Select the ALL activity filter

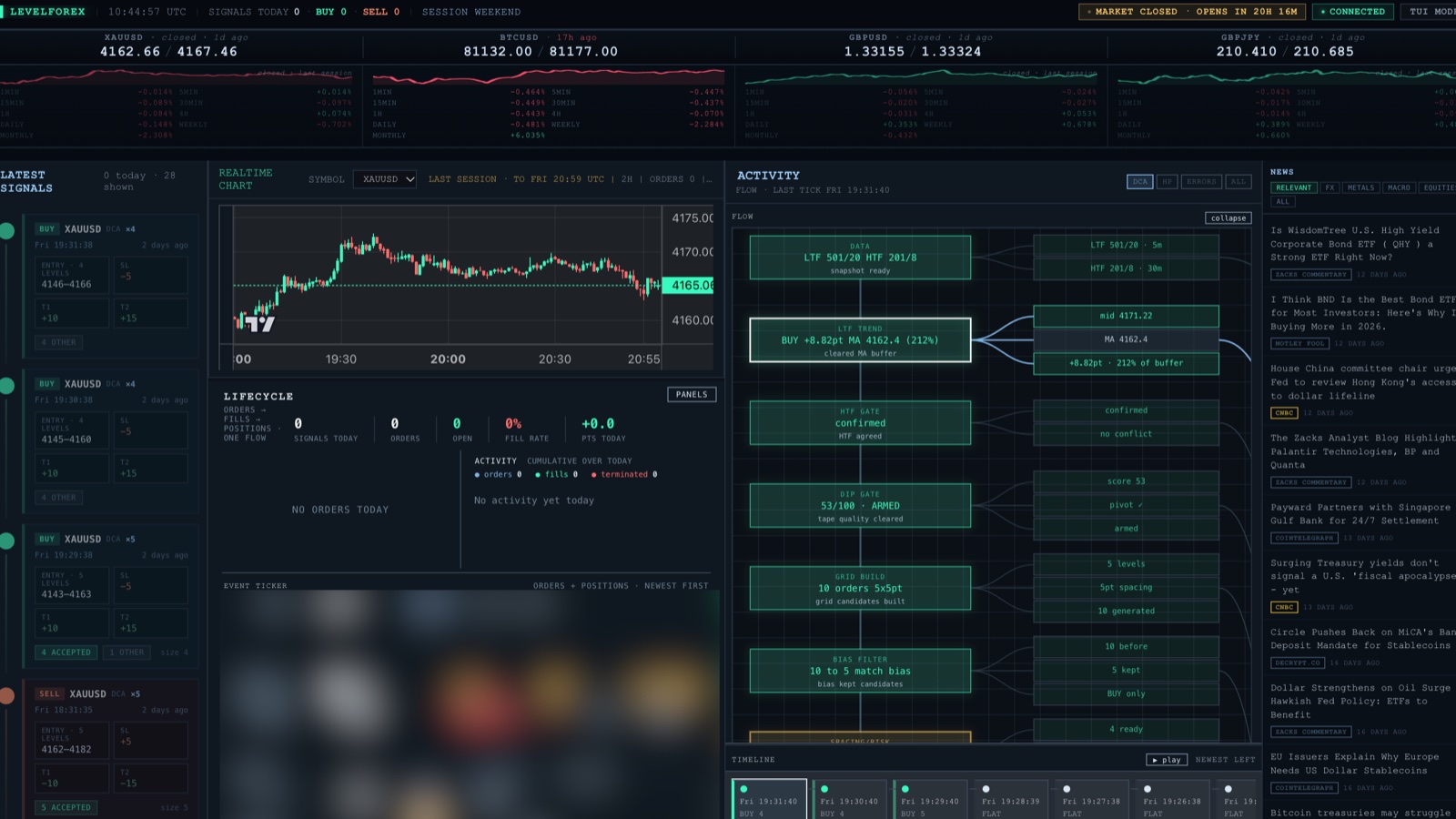[1238, 182]
